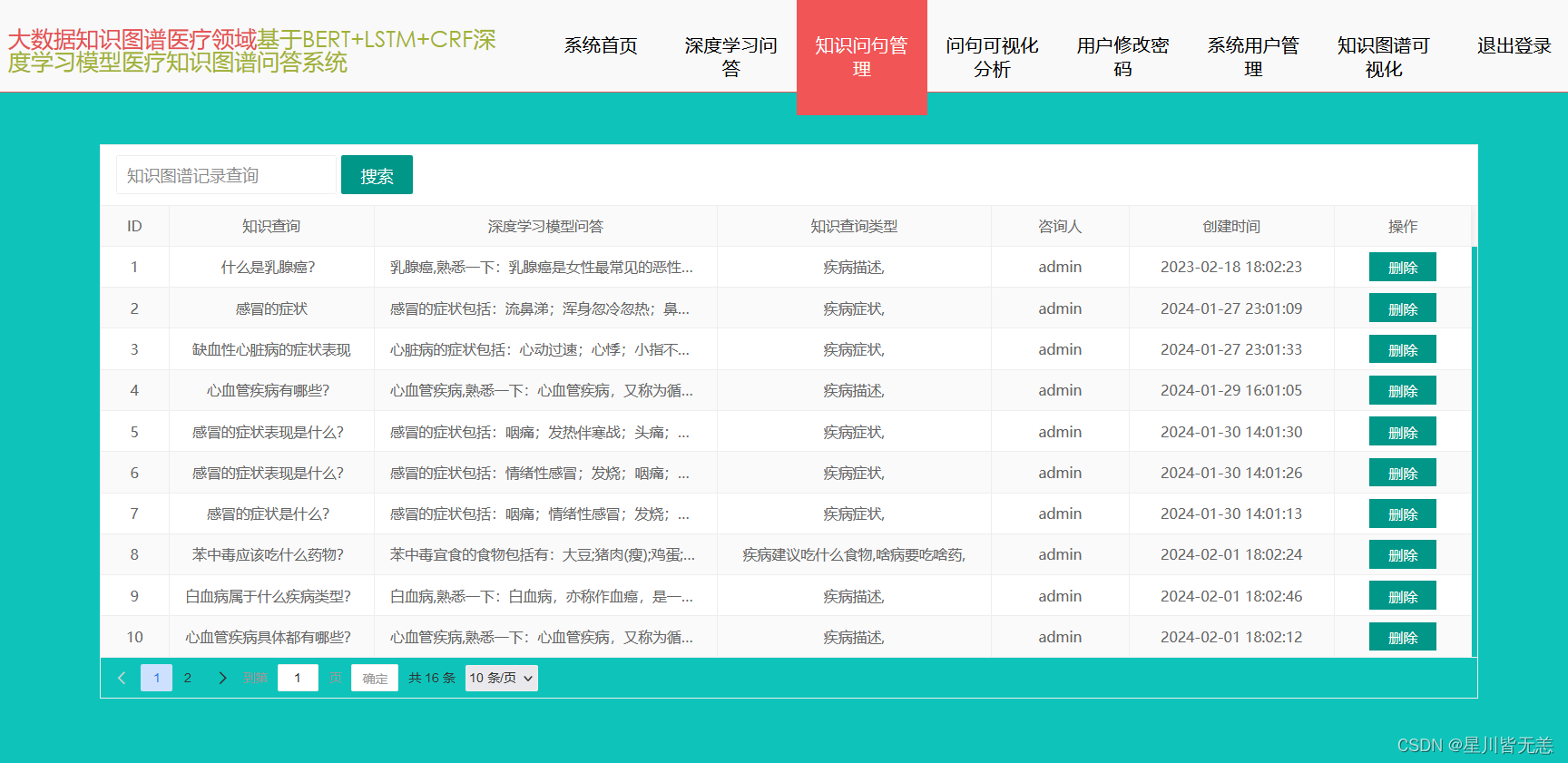Click the 搜索 search button
This screenshot has height=763, width=1568.
[377, 175]
